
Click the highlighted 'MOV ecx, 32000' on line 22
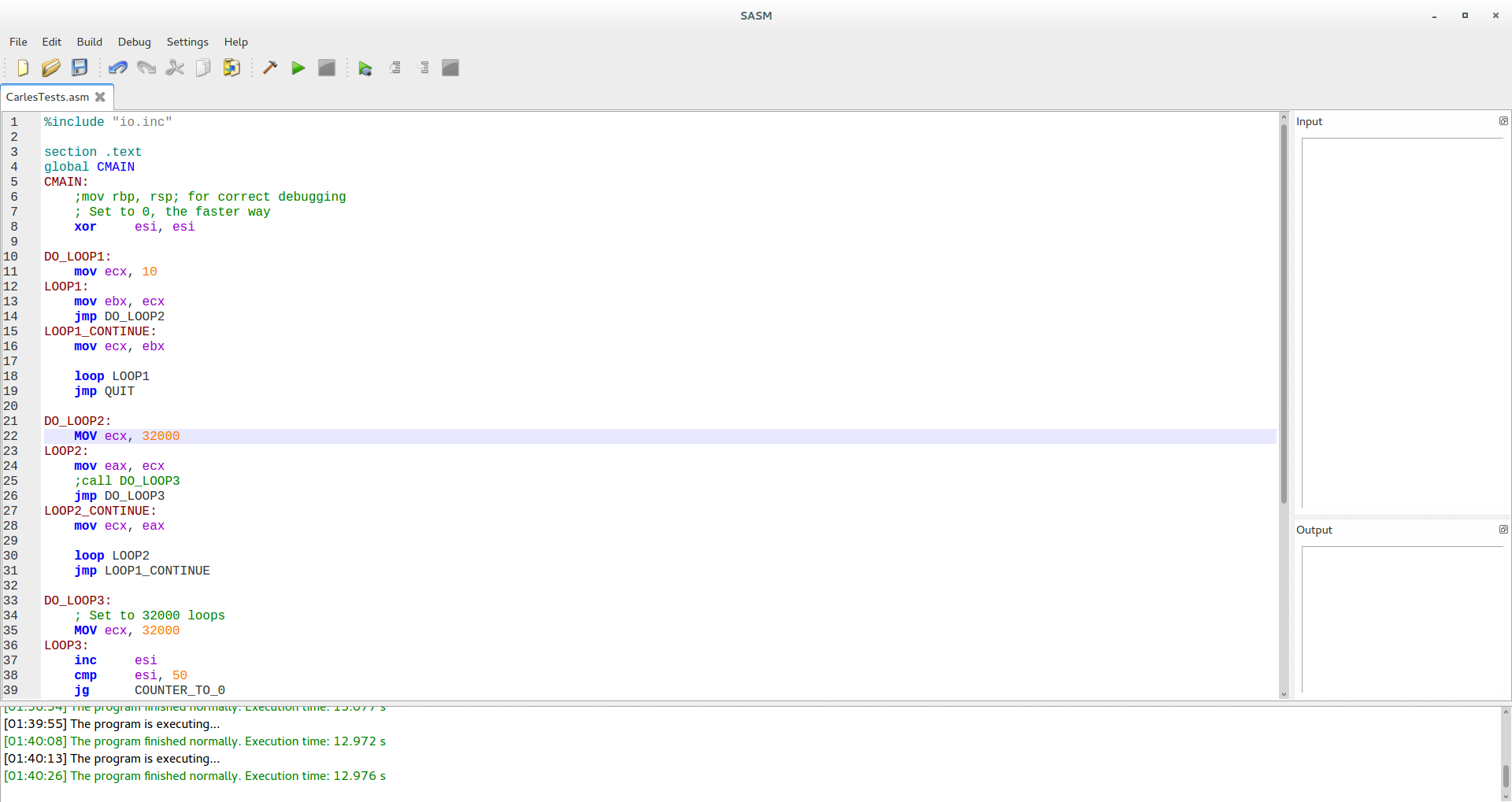tap(127, 436)
